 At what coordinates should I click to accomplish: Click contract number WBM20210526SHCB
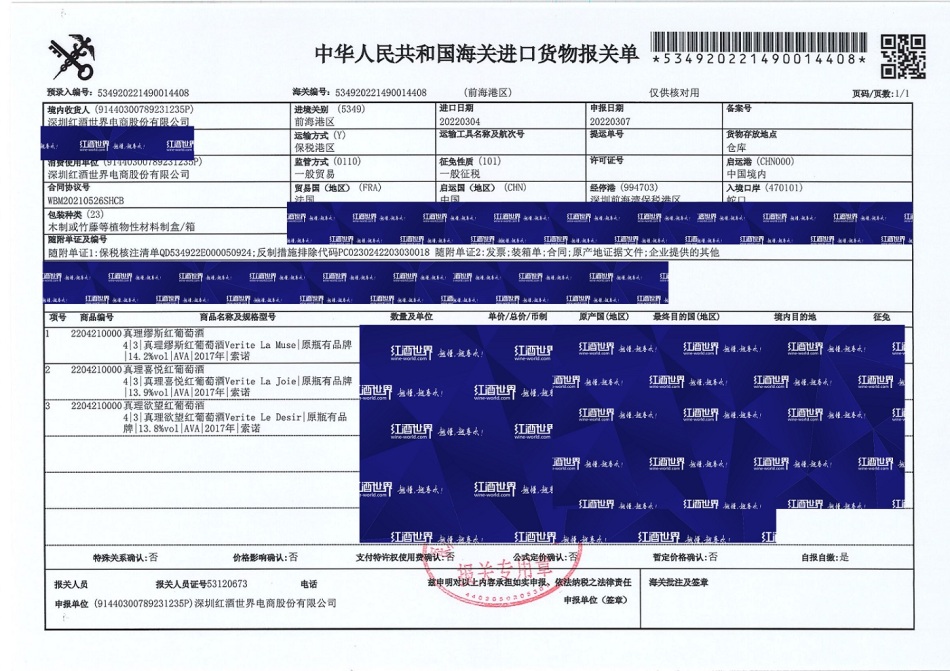(x=85, y=200)
